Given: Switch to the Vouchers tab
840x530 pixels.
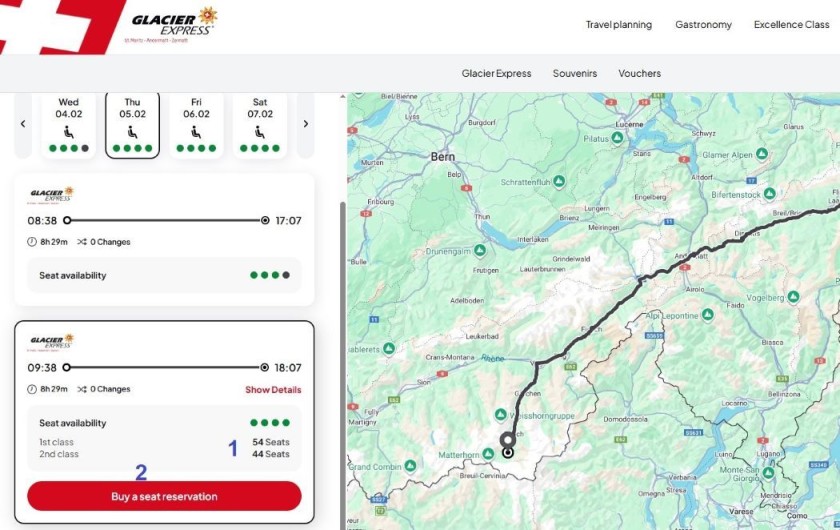Looking at the screenshot, I should [x=639, y=73].
